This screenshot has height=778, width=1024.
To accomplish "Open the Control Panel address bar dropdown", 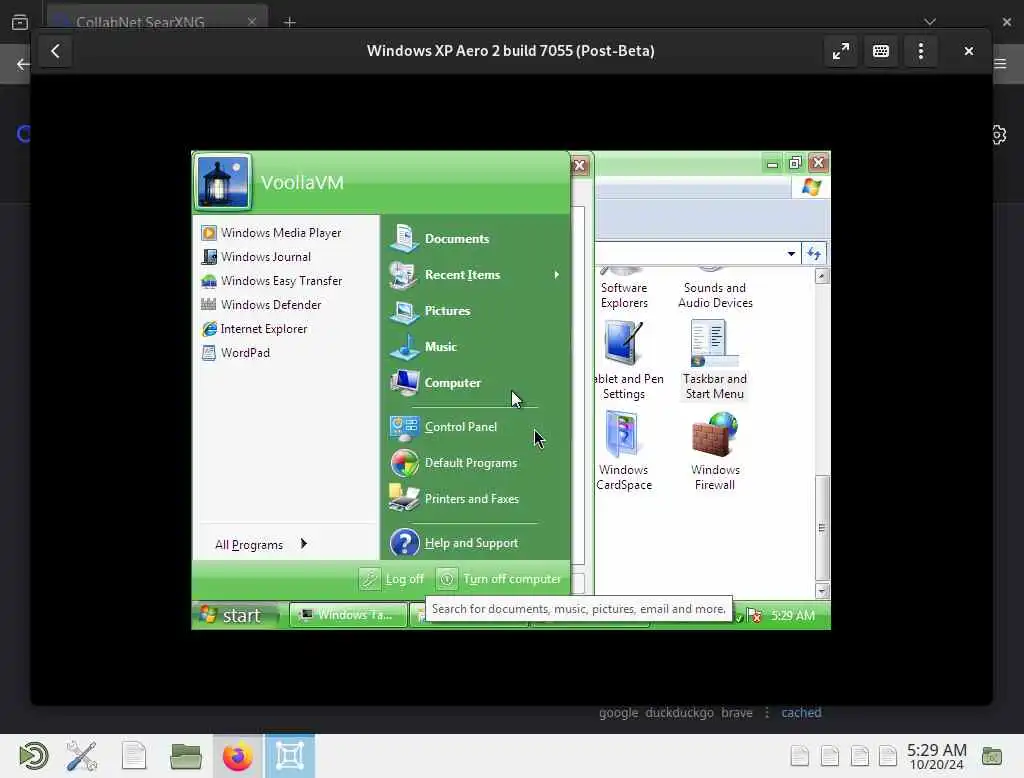I will coord(791,253).
